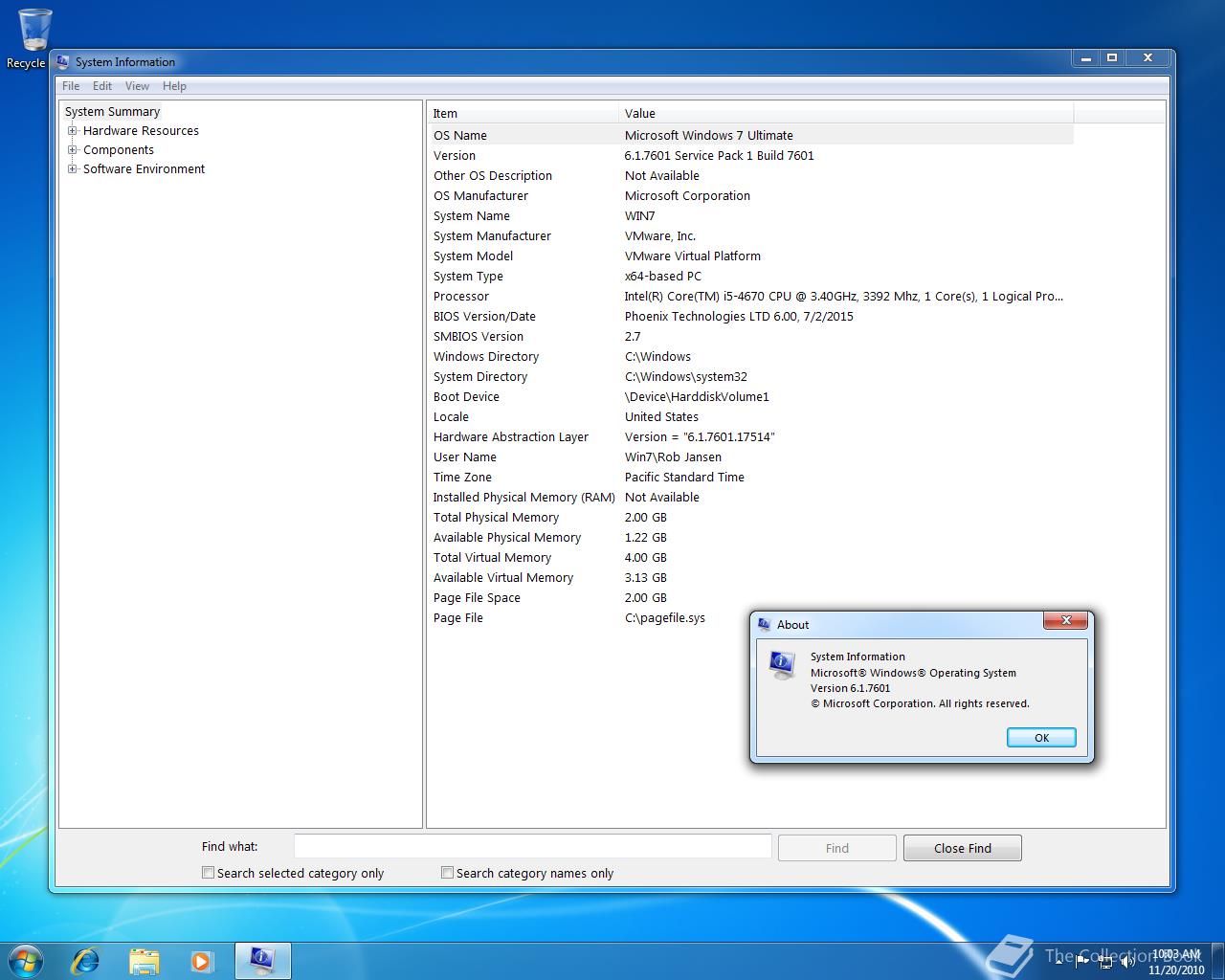Click the System Information title bar icon
This screenshot has width=1225, height=980.
point(63,62)
